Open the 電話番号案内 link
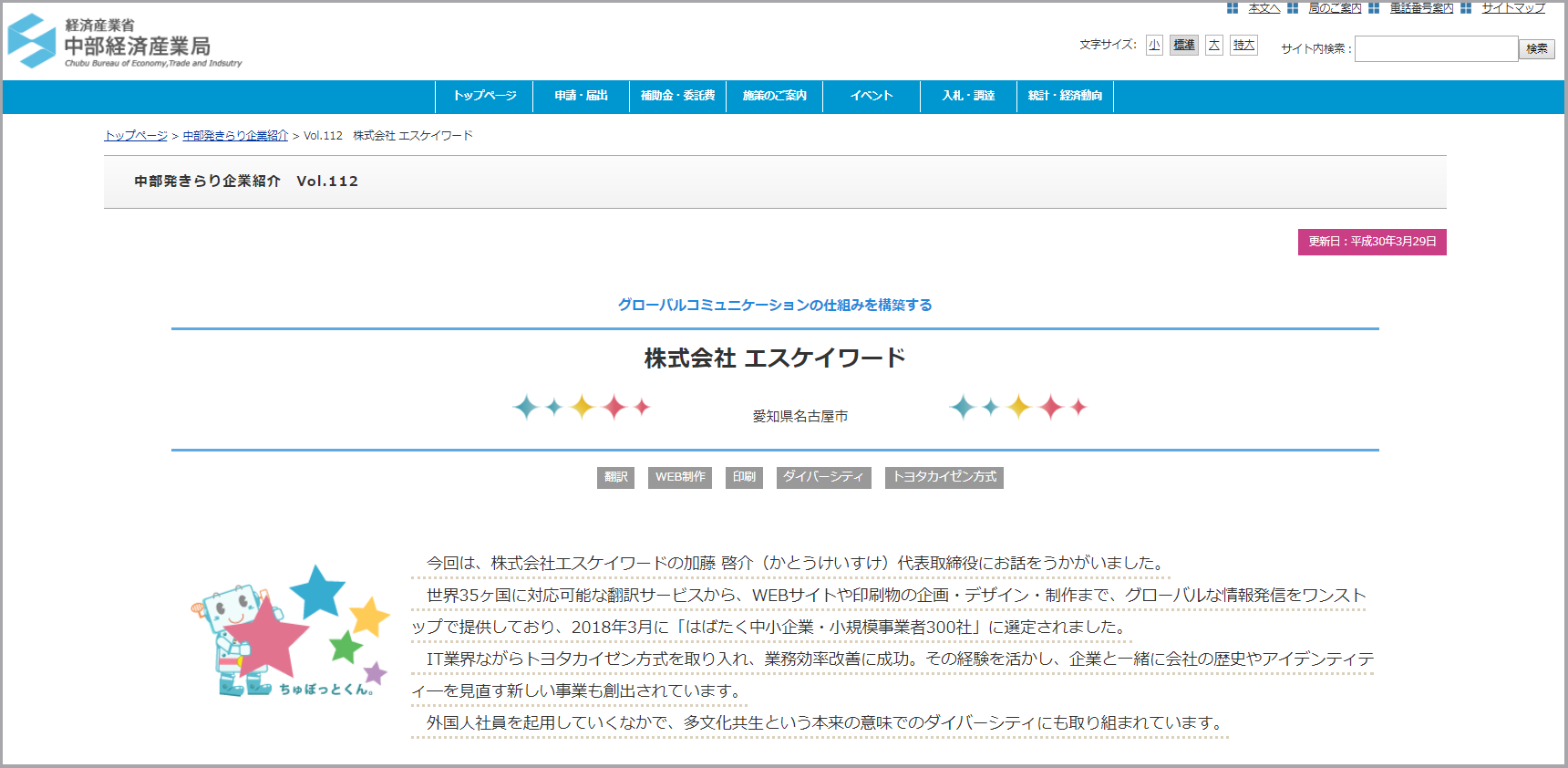The image size is (1568, 768). pos(1421,7)
